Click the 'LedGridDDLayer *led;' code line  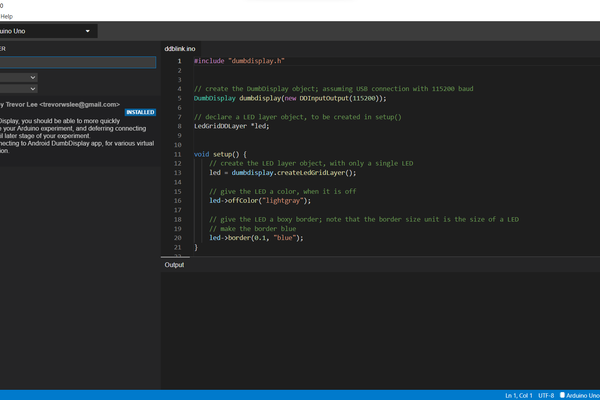click(x=232, y=126)
